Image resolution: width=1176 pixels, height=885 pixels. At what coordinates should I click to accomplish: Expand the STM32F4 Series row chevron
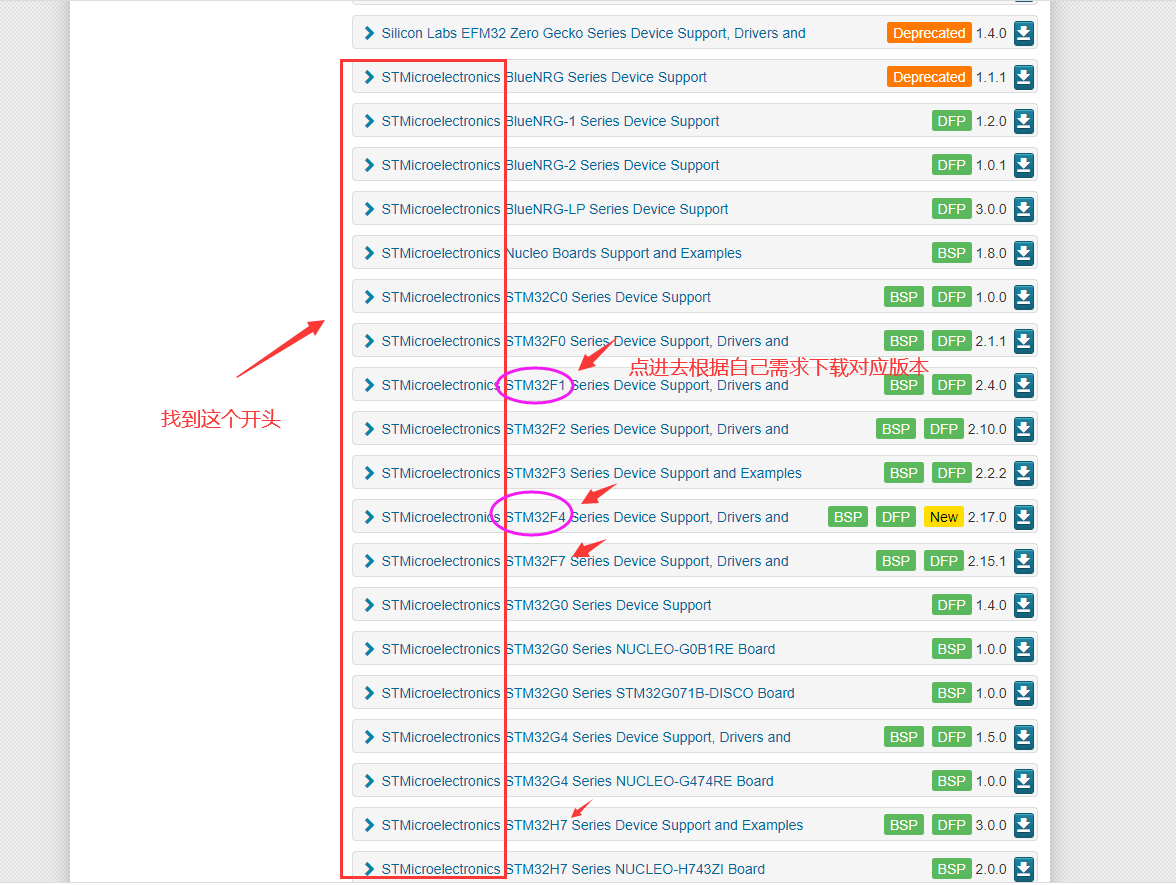point(369,517)
